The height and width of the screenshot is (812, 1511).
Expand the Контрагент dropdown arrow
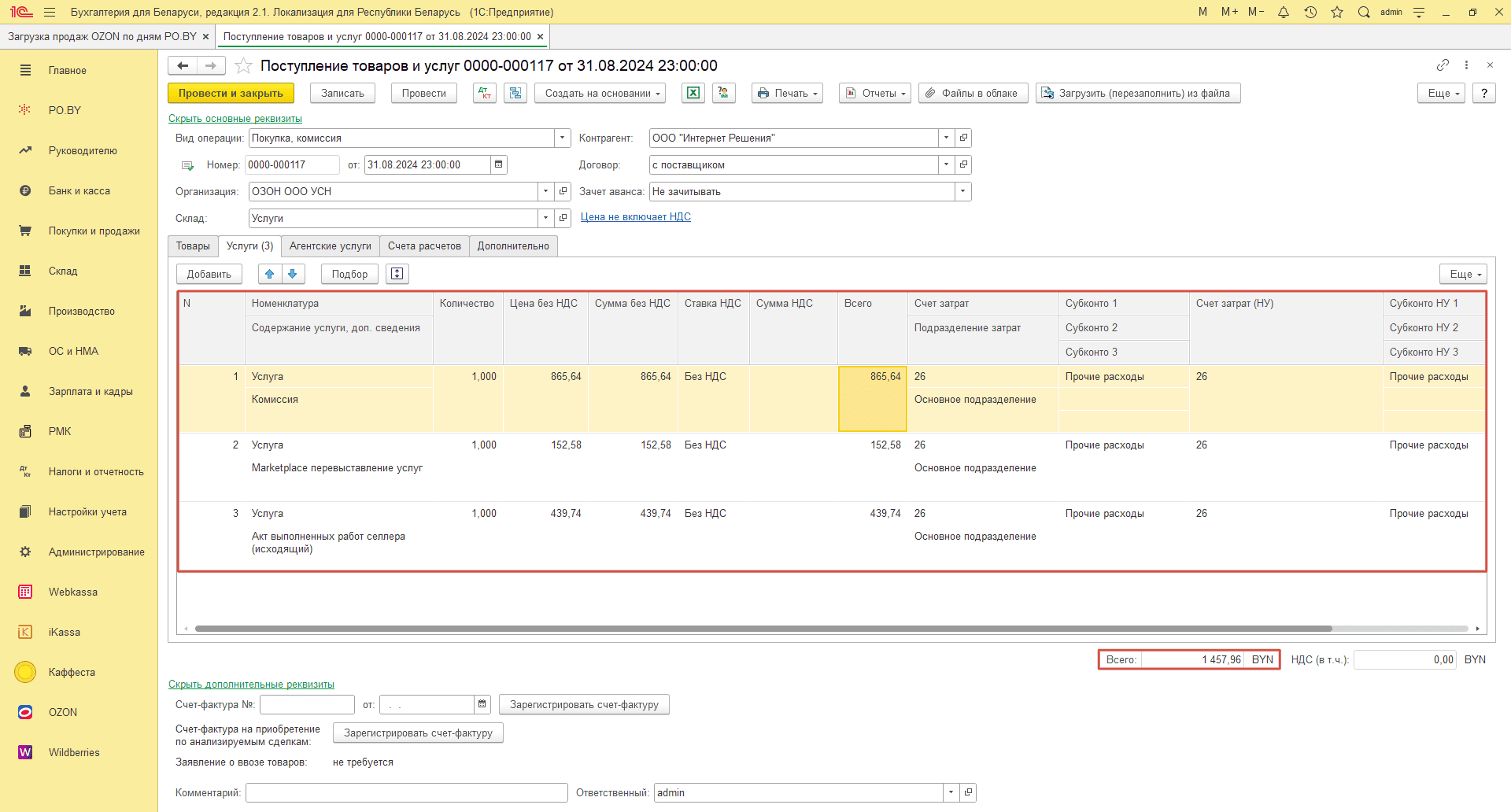947,138
